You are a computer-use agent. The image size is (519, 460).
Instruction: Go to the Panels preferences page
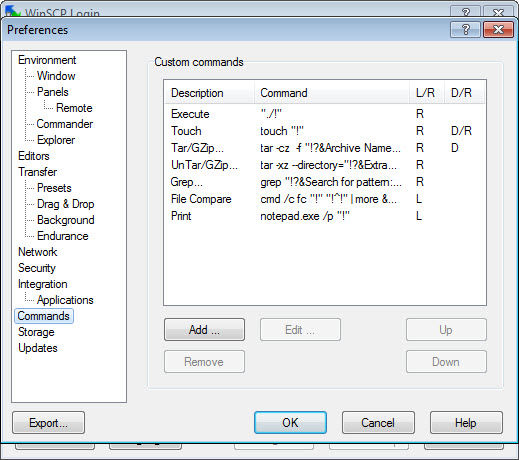(x=53, y=92)
